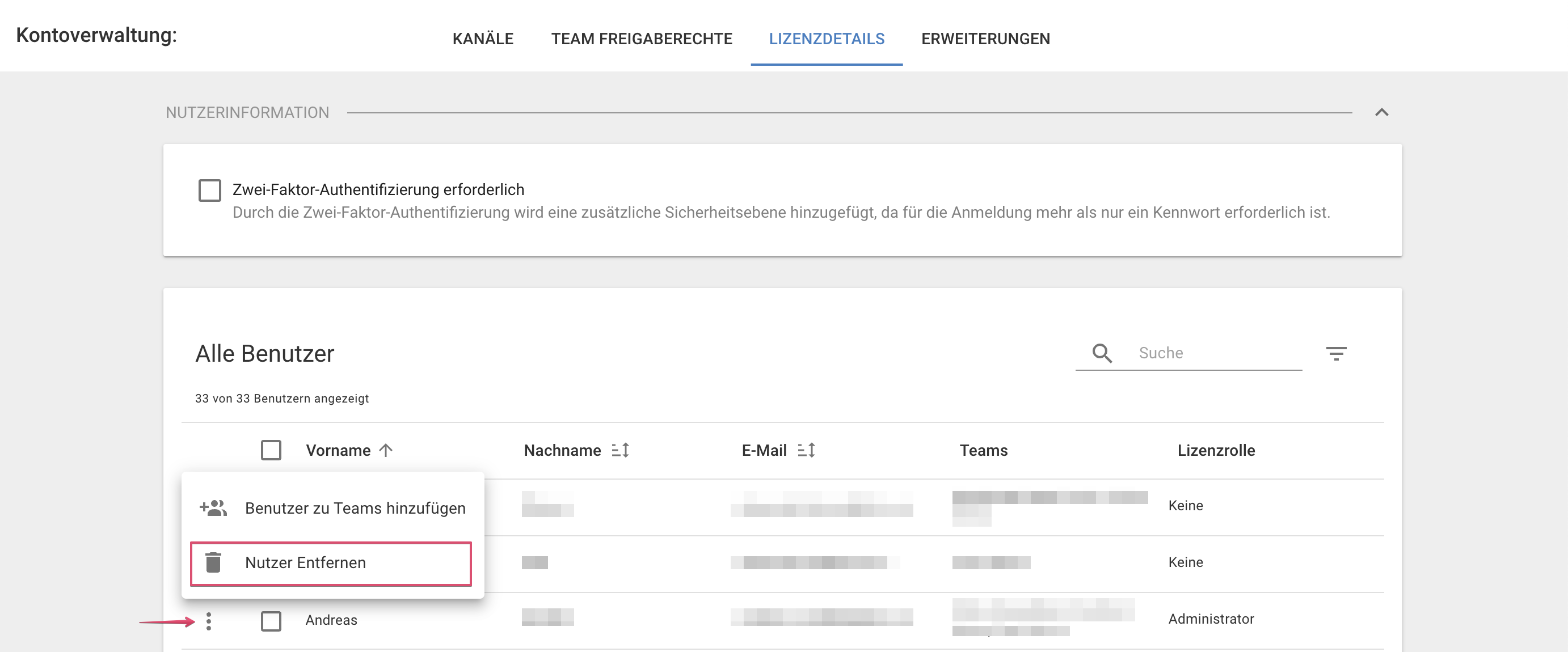1568x652 pixels.
Task: Click the trash icon in menu
Action: 213,563
